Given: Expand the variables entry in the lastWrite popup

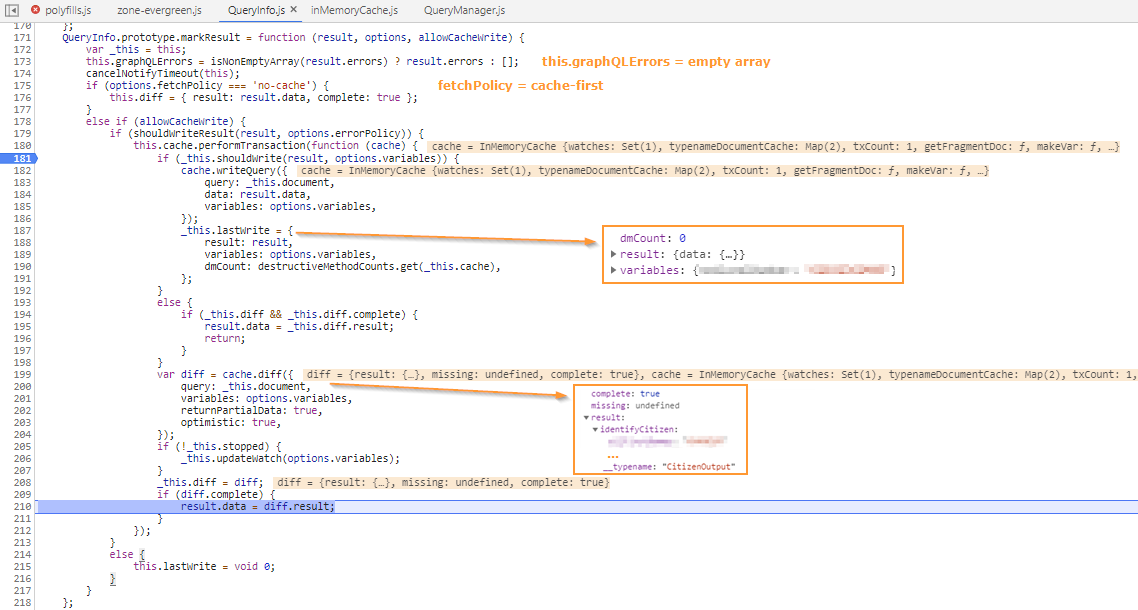Looking at the screenshot, I should [613, 270].
